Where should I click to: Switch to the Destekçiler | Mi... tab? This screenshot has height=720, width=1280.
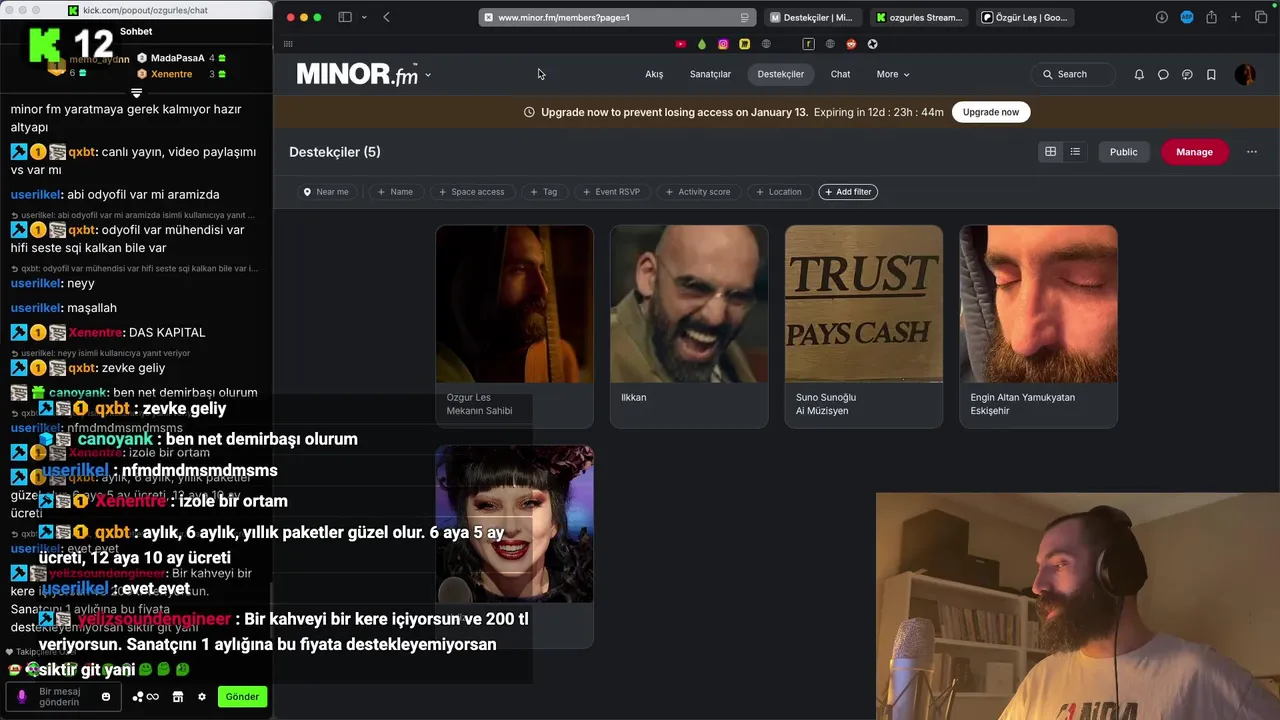812,17
